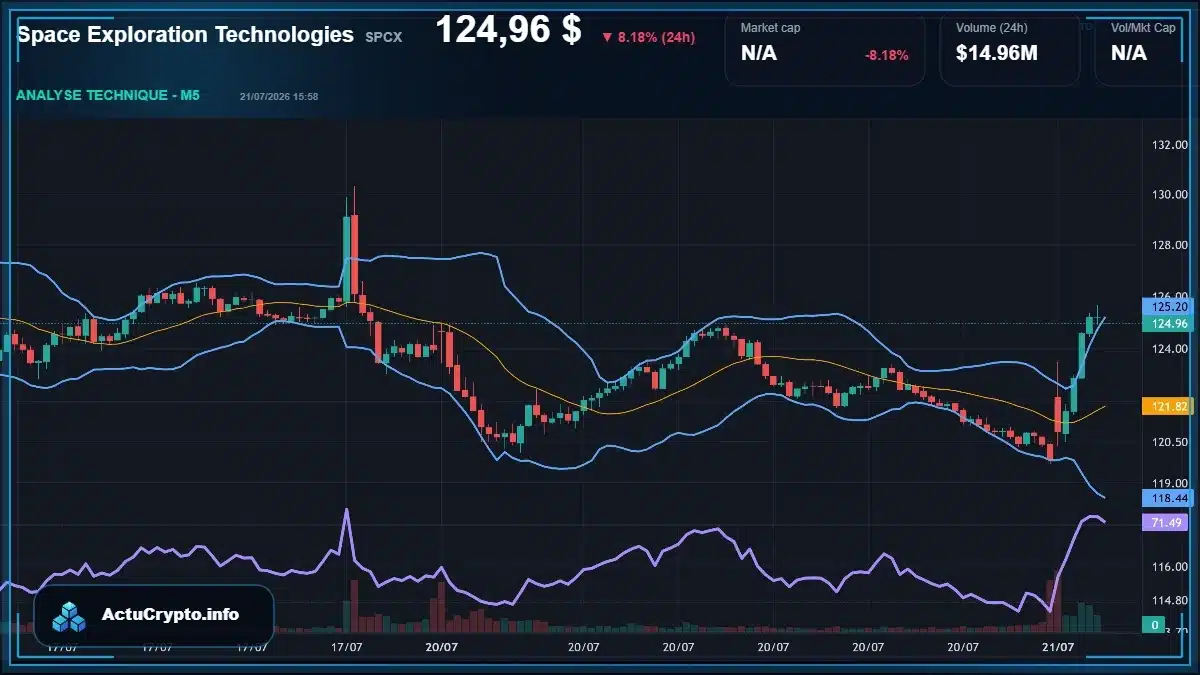
Task: Click the SPCX ticker symbol
Action: (x=383, y=38)
